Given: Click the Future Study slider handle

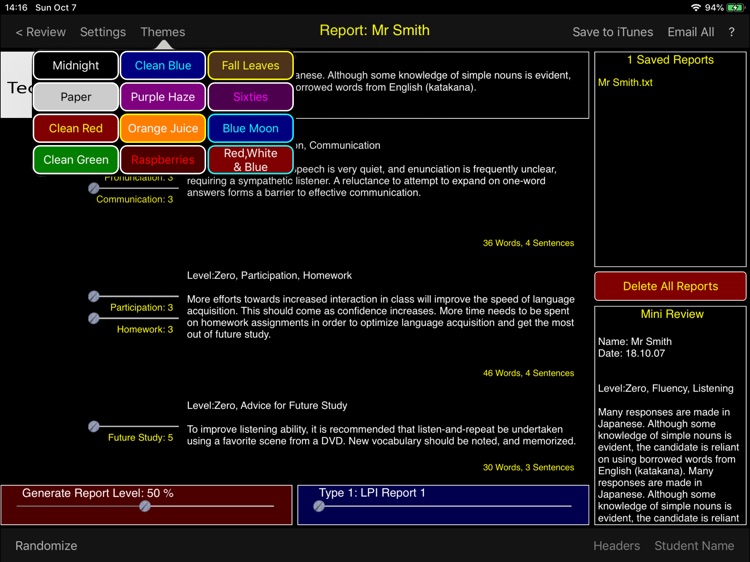Looking at the screenshot, I should click(94, 426).
